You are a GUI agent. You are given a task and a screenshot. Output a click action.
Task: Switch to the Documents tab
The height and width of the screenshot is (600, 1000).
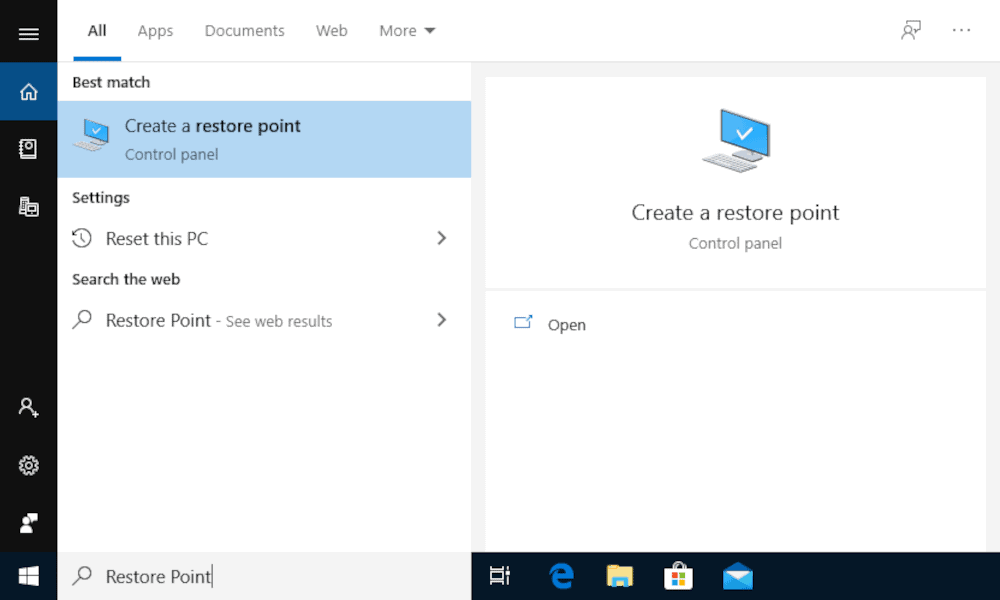244,31
